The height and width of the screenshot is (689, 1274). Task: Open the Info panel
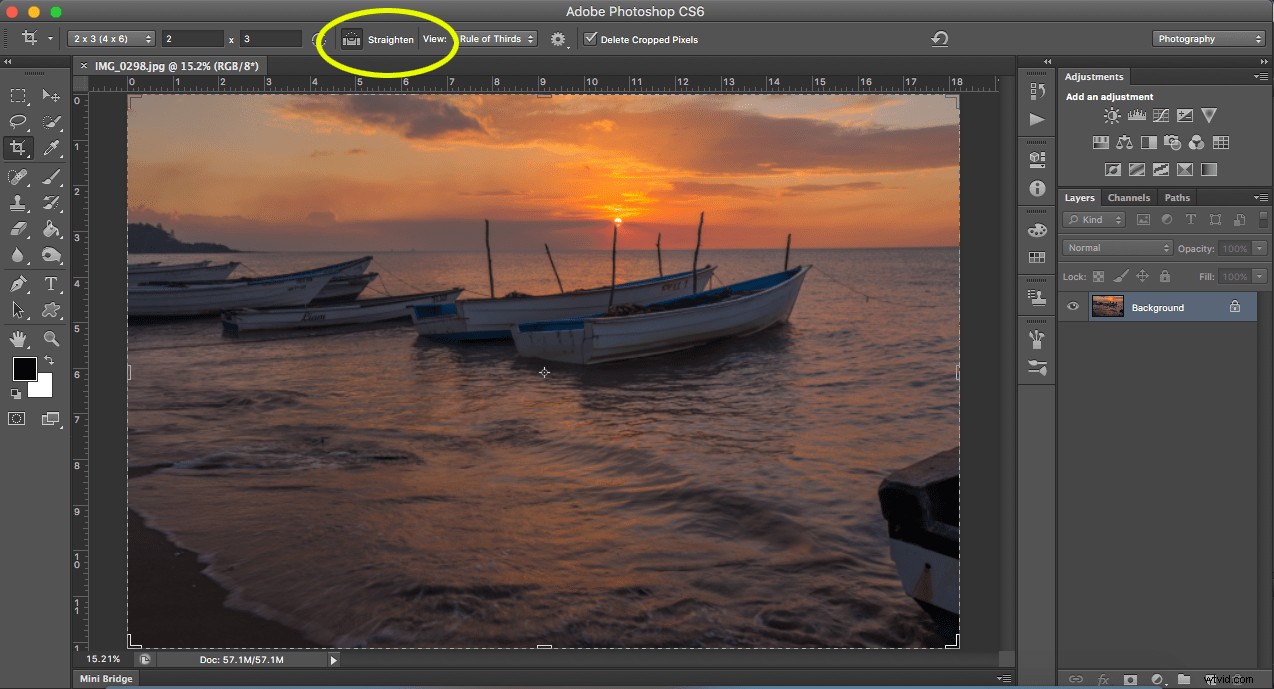point(1038,189)
